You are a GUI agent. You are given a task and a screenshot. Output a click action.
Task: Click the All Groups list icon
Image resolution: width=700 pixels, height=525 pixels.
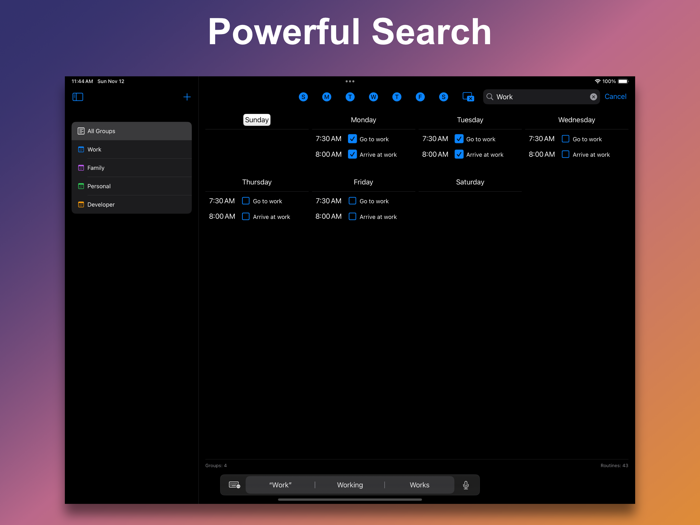coord(81,131)
